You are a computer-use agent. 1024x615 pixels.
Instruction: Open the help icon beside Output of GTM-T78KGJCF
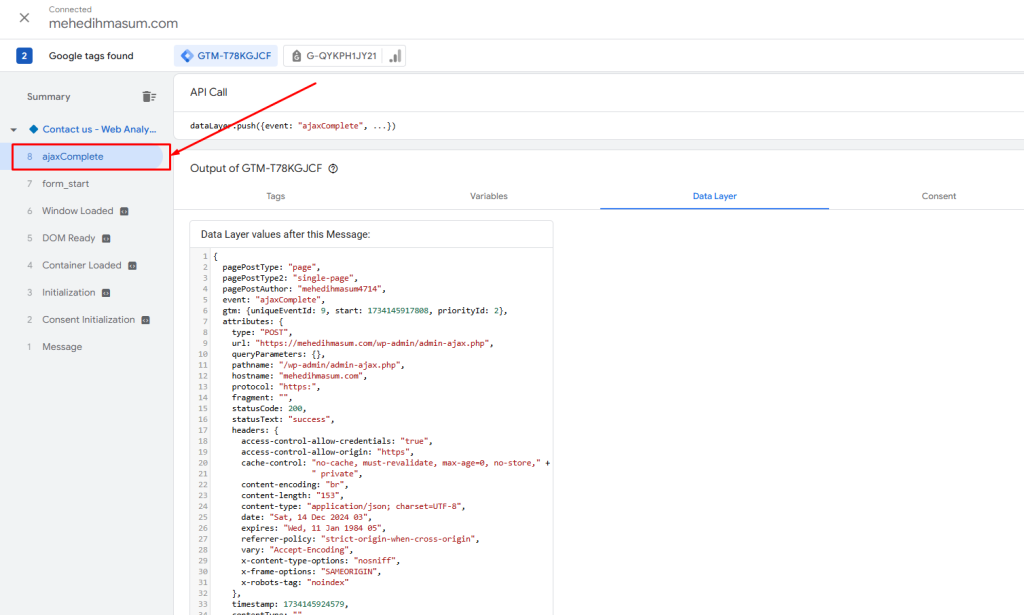point(333,168)
